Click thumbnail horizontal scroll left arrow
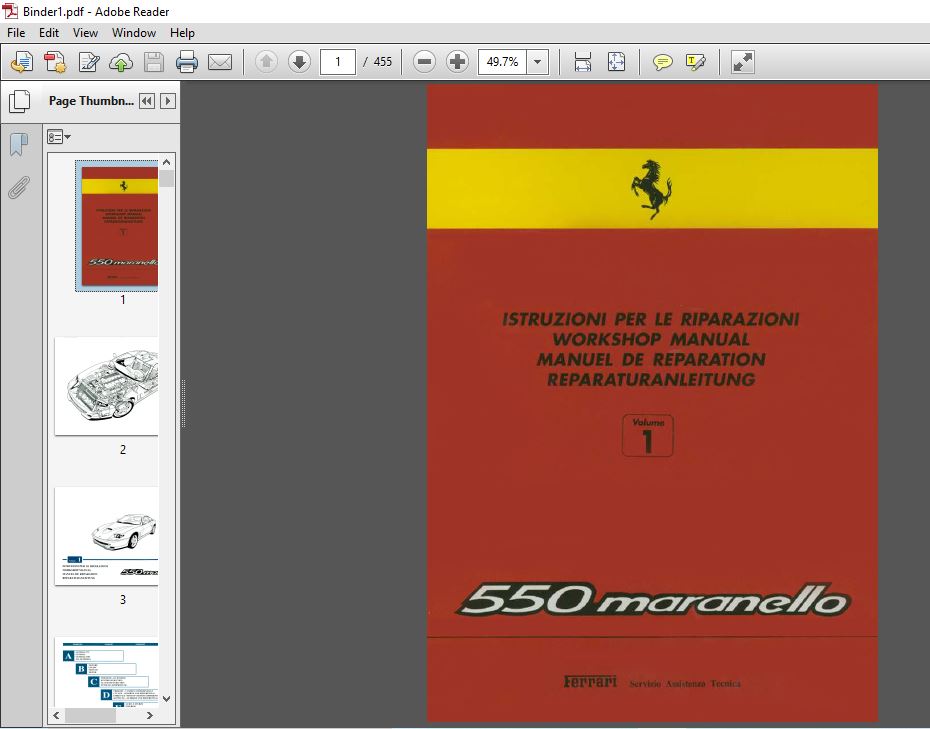Screen dimensions: 930x729 (56, 715)
